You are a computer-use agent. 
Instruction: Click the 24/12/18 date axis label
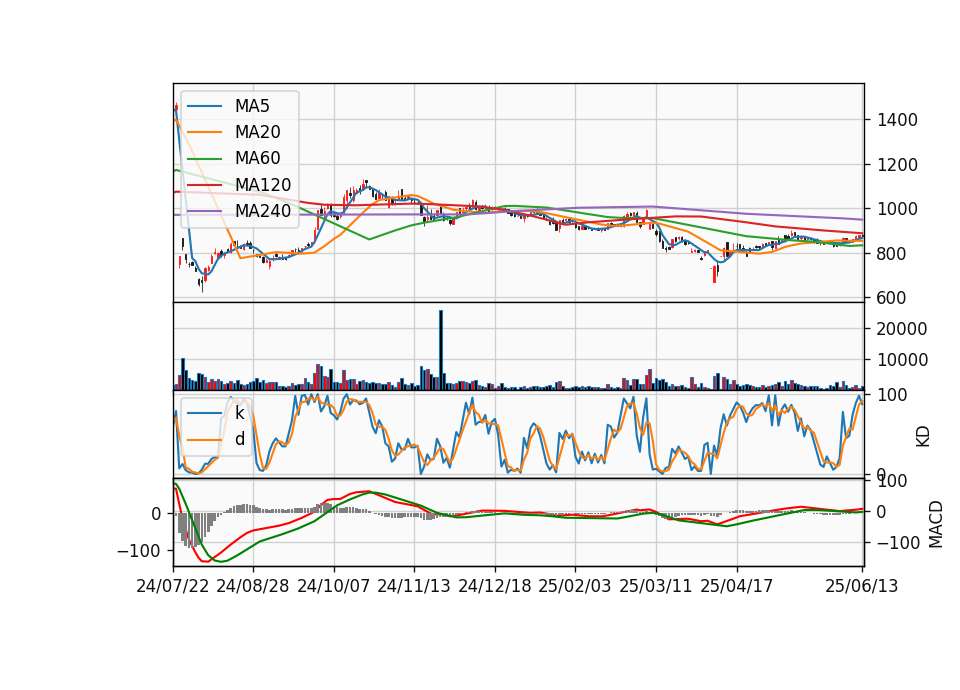495,586
